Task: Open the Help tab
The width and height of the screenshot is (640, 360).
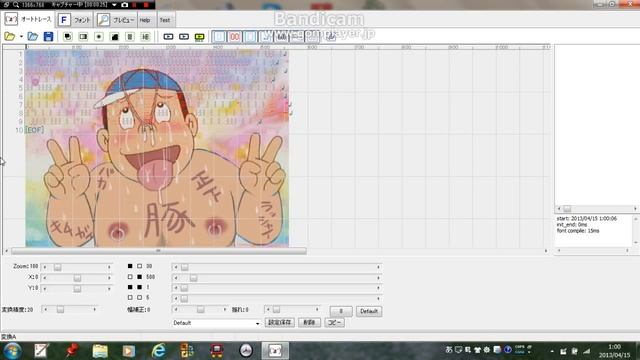Action: point(145,20)
